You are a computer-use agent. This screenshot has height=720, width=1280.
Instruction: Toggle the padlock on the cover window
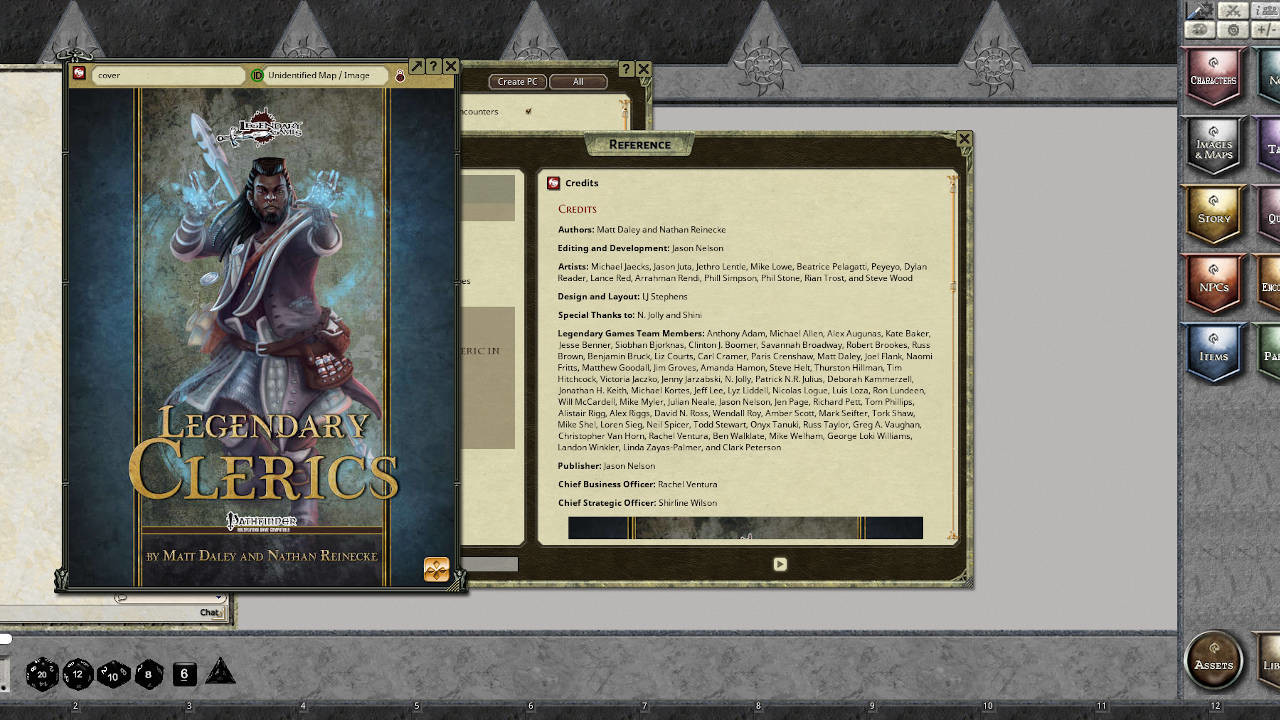(x=400, y=75)
